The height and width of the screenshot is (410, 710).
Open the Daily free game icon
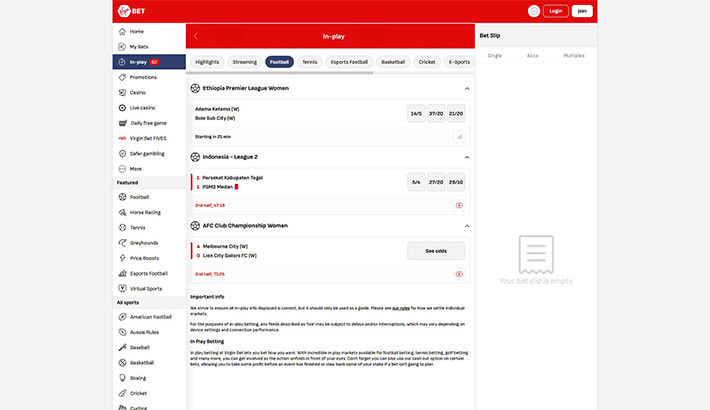click(x=123, y=123)
